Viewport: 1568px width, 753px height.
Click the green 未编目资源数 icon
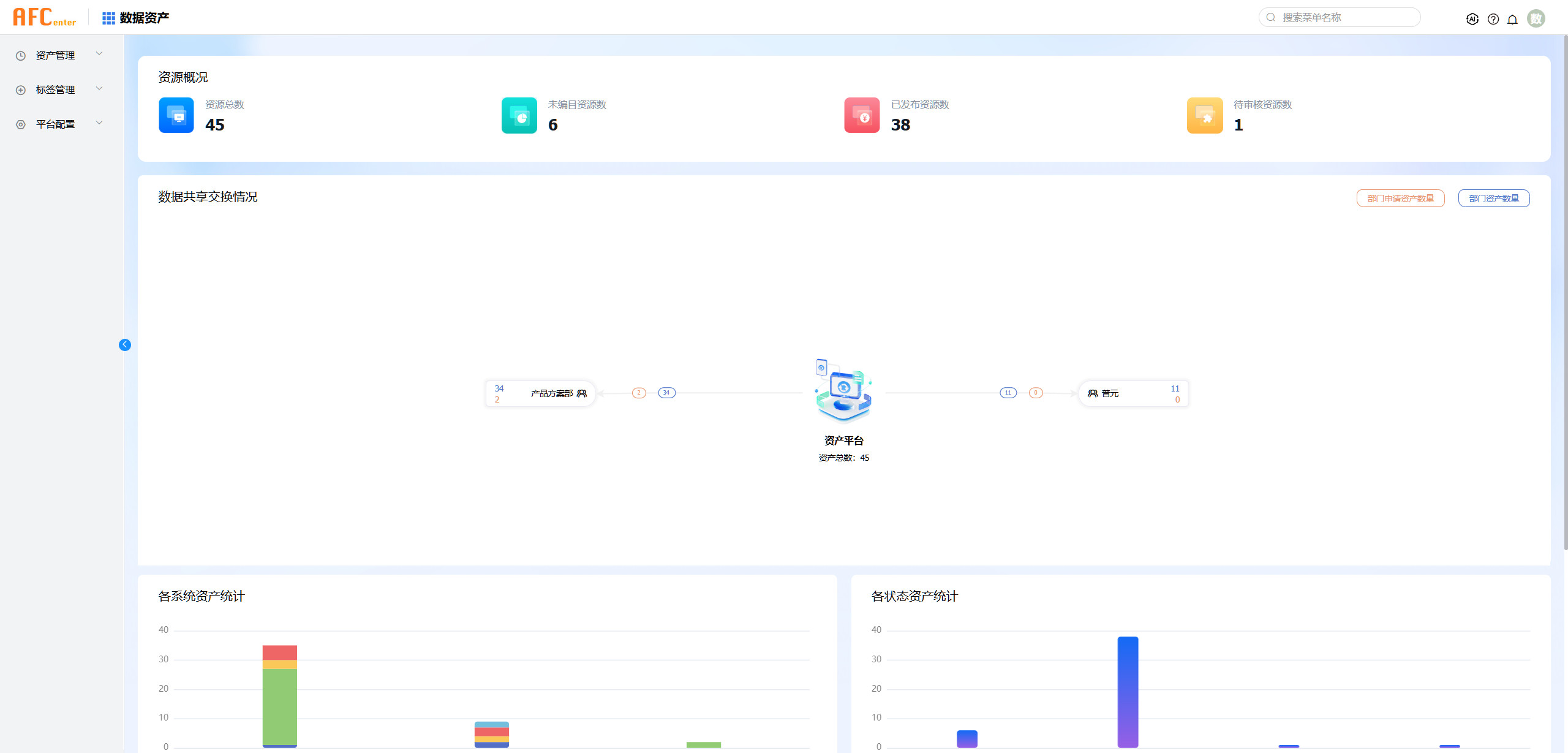[x=519, y=115]
